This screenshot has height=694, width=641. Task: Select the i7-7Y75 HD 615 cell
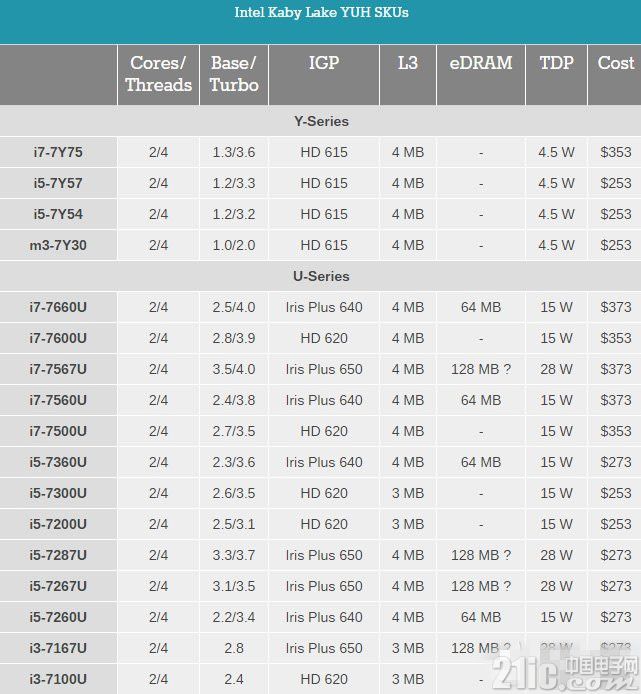tap(324, 152)
